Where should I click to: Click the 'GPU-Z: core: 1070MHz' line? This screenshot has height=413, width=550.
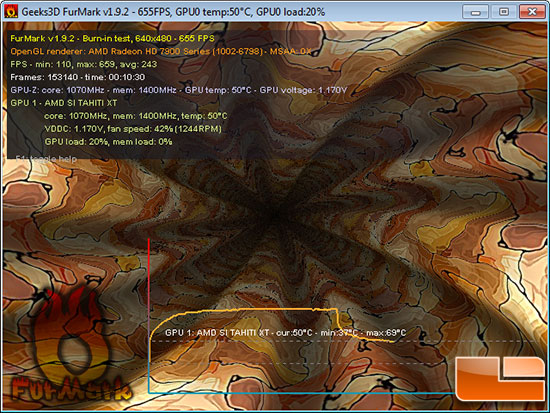pos(179,90)
